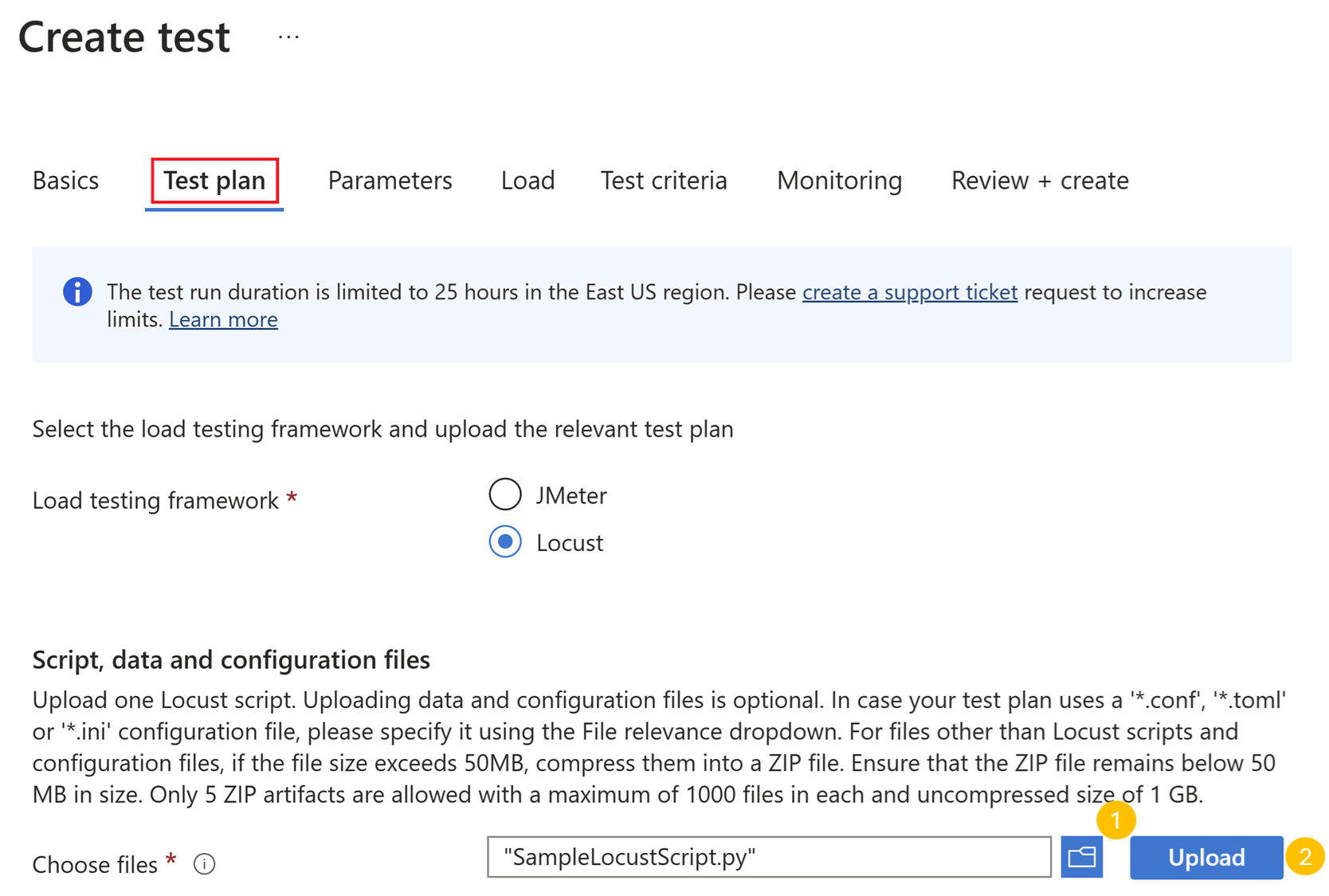Navigate to the Monitoring tab
This screenshot has height=896, width=1329.
838,180
